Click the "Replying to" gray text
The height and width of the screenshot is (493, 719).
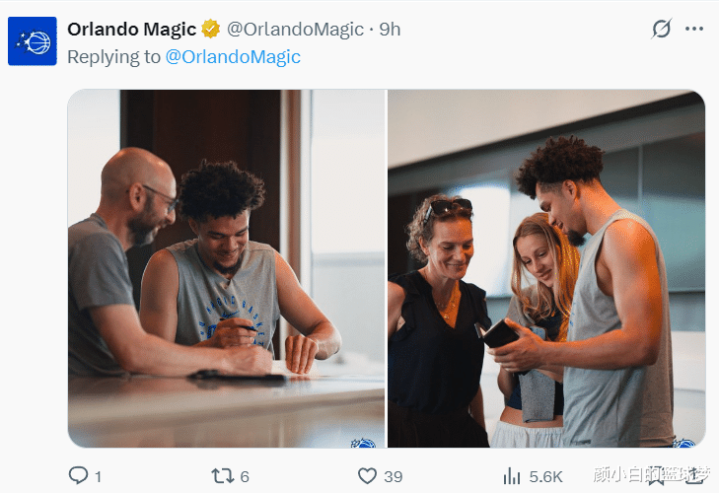pos(113,57)
